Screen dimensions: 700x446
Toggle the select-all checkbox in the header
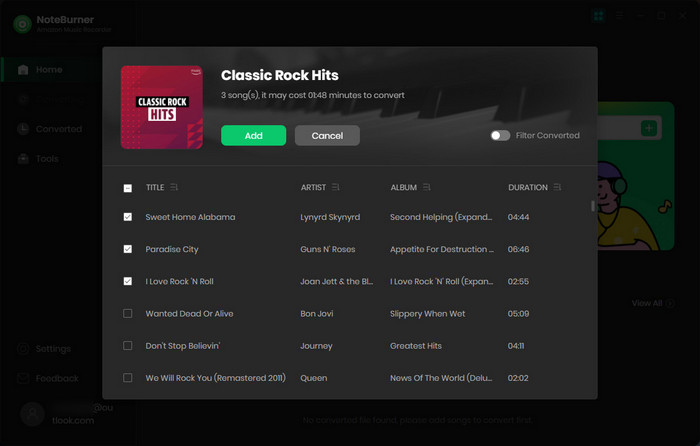[x=128, y=188]
